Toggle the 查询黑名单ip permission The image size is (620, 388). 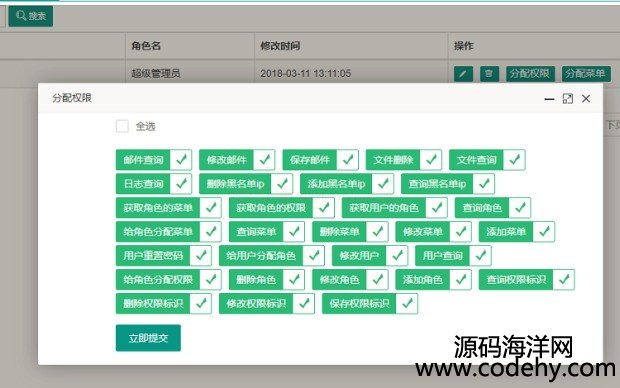click(x=448, y=184)
